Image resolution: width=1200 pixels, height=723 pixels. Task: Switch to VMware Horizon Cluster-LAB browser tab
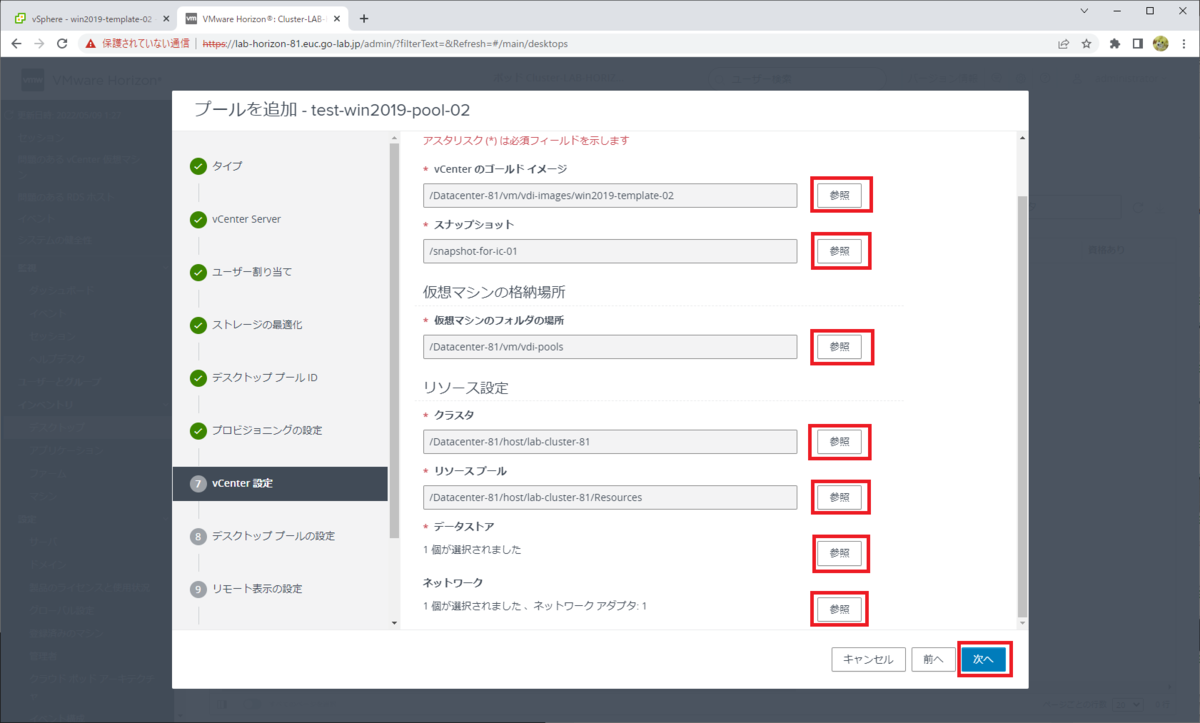[262, 18]
